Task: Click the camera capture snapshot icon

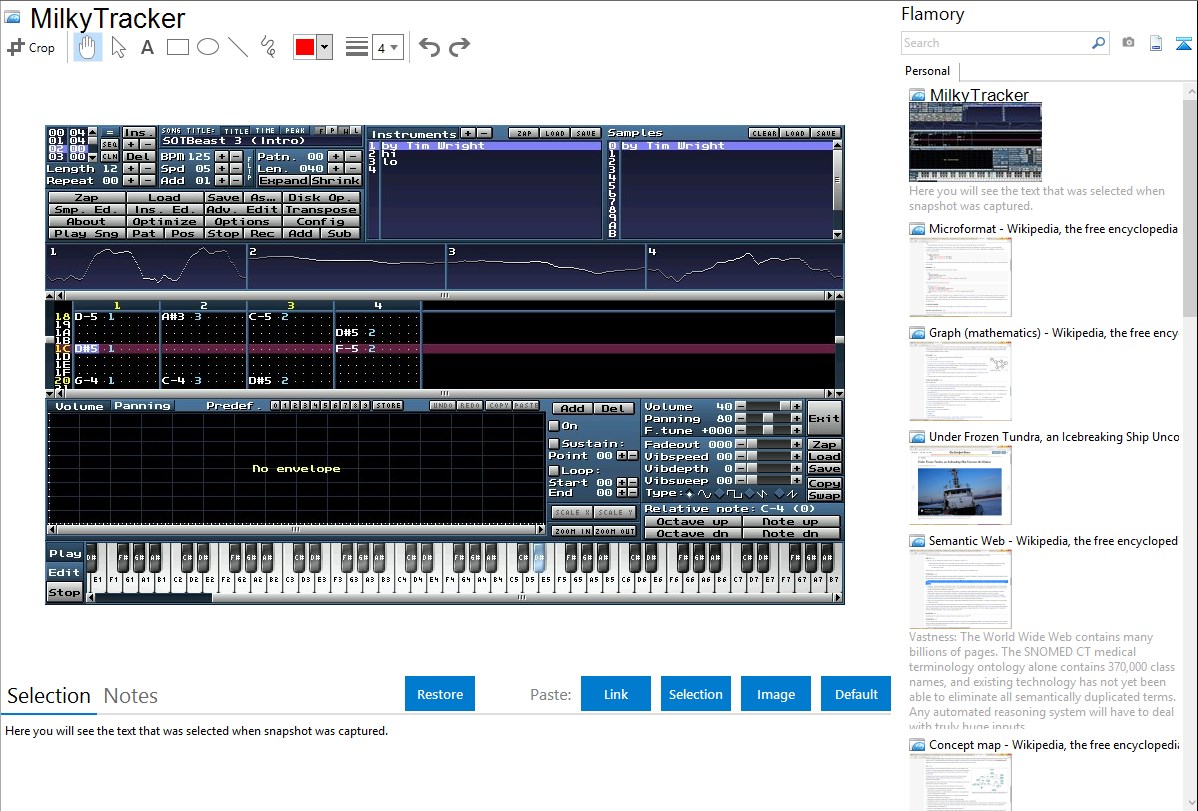Action: click(x=1128, y=43)
